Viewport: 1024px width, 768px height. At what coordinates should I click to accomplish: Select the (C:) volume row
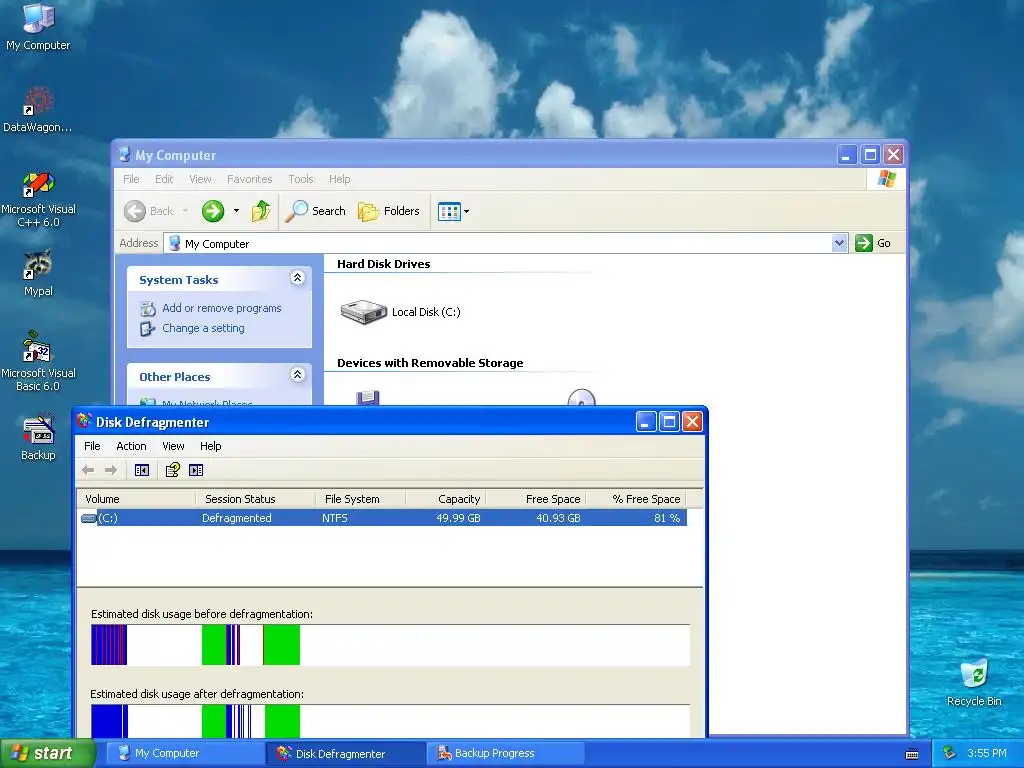click(x=383, y=518)
